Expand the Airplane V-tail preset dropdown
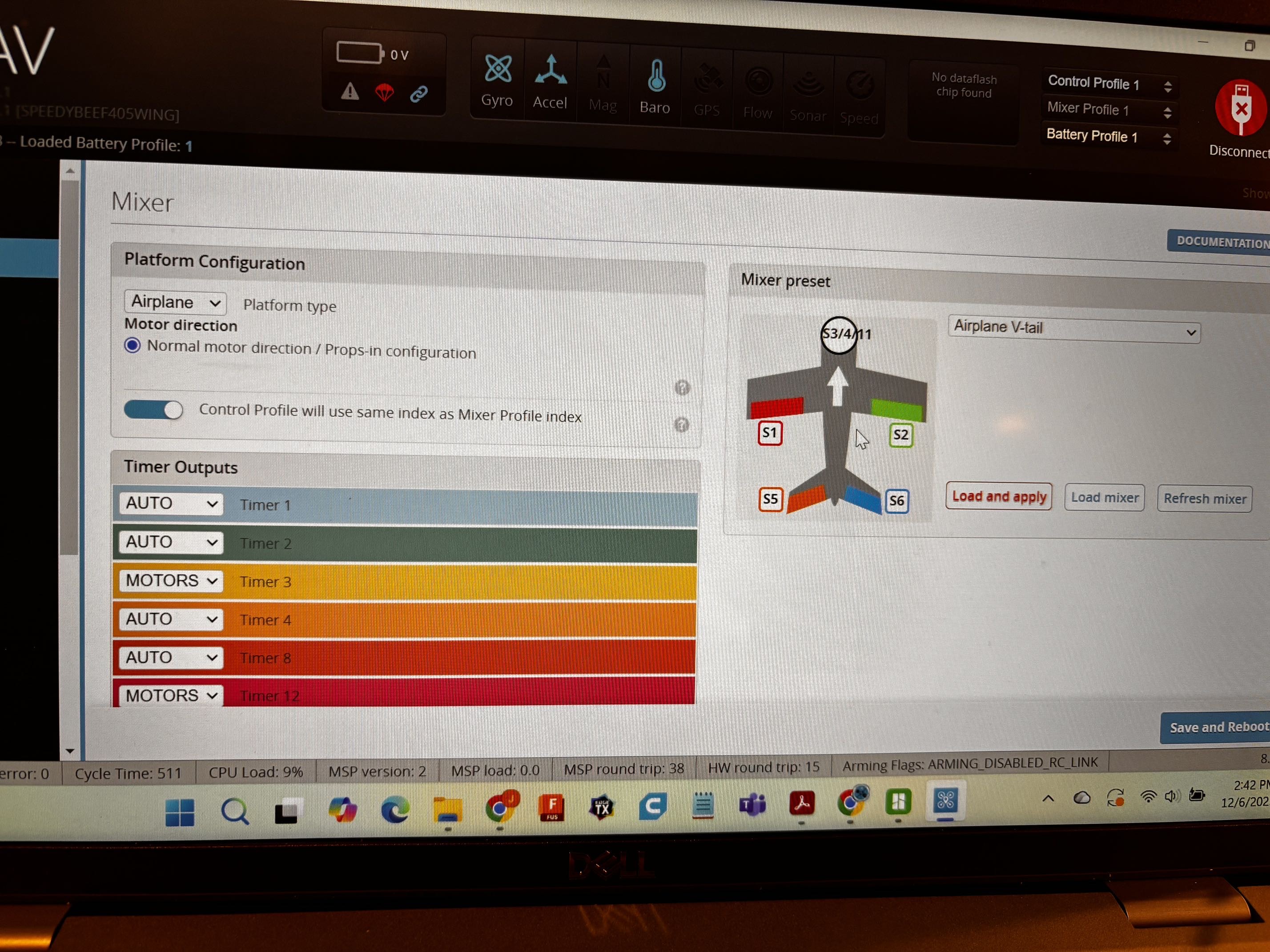The width and height of the screenshot is (1270, 952). point(1073,329)
